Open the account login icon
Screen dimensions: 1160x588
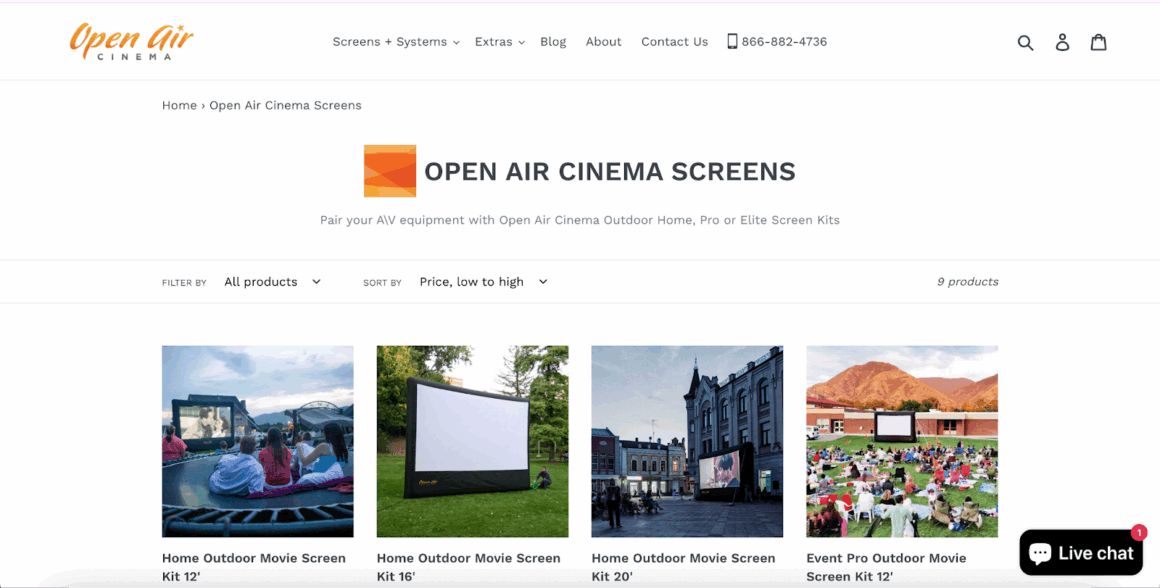(x=1062, y=42)
